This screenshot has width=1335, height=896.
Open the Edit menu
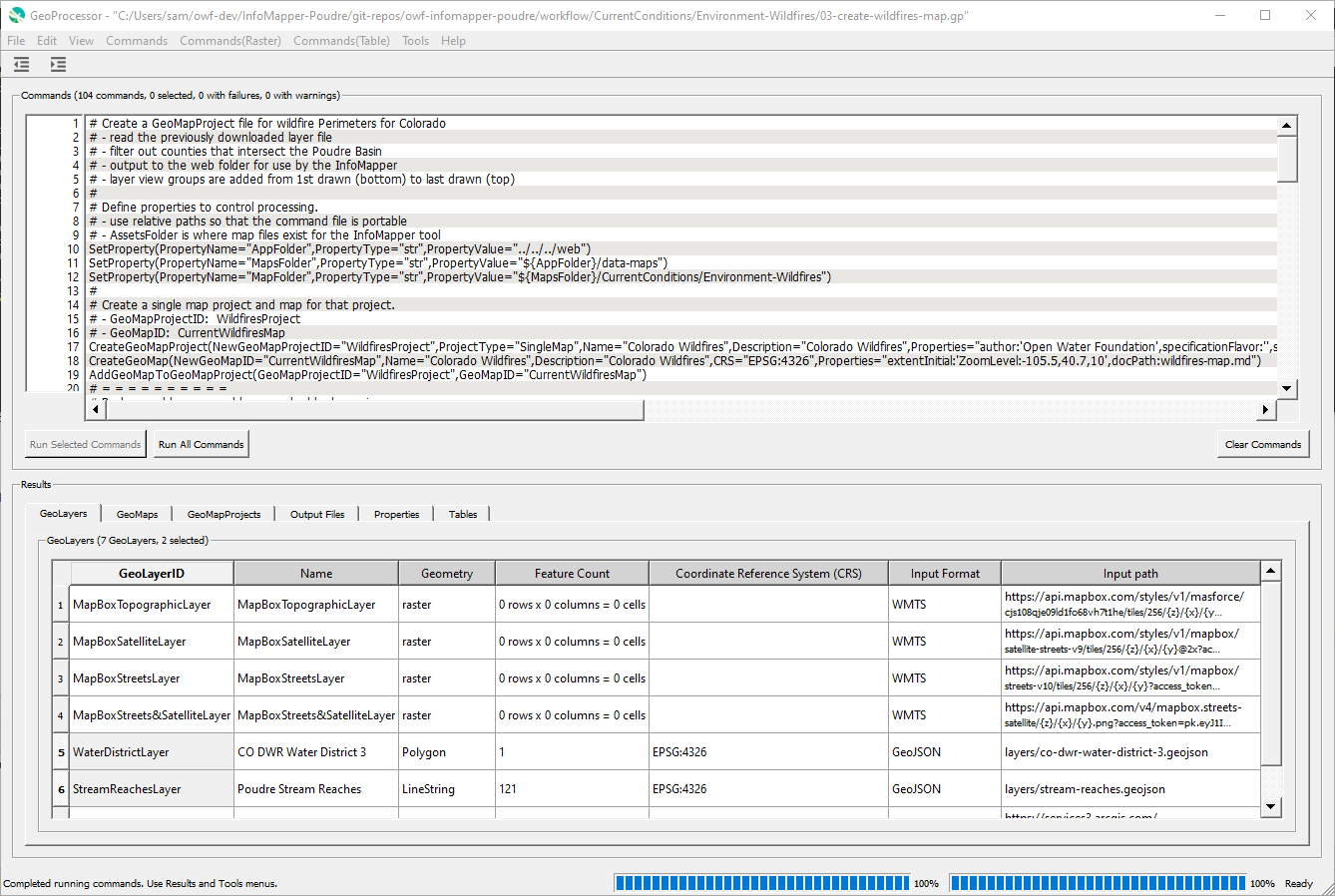point(47,41)
